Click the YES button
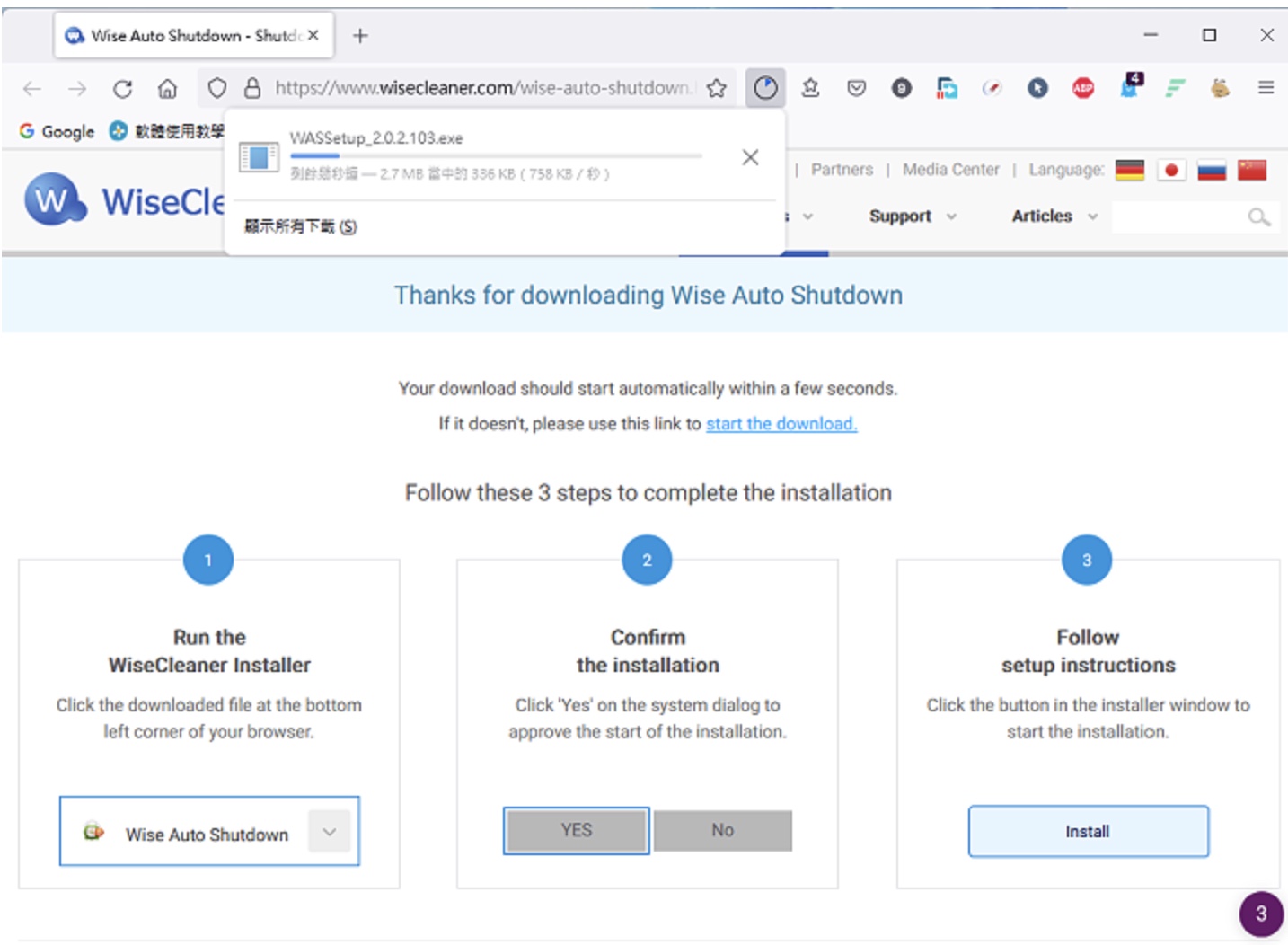1288x945 pixels. coord(576,831)
